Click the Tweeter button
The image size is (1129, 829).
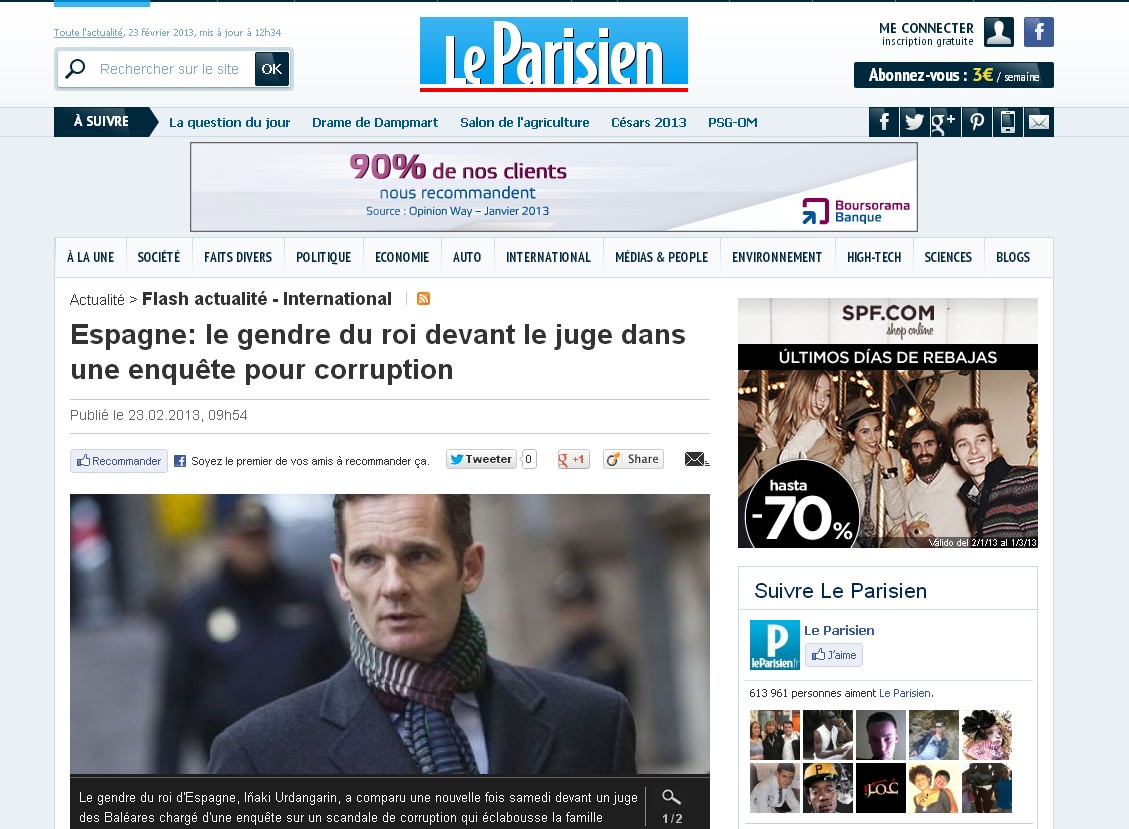[x=482, y=459]
